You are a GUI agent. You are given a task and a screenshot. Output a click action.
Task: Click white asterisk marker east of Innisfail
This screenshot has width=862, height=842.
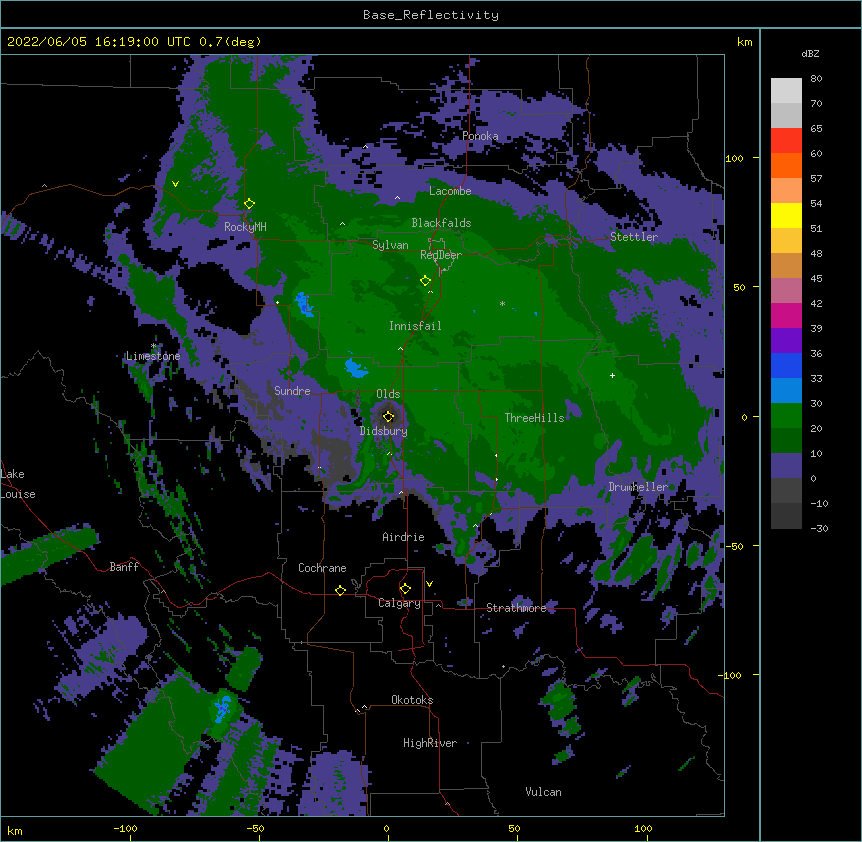point(502,304)
